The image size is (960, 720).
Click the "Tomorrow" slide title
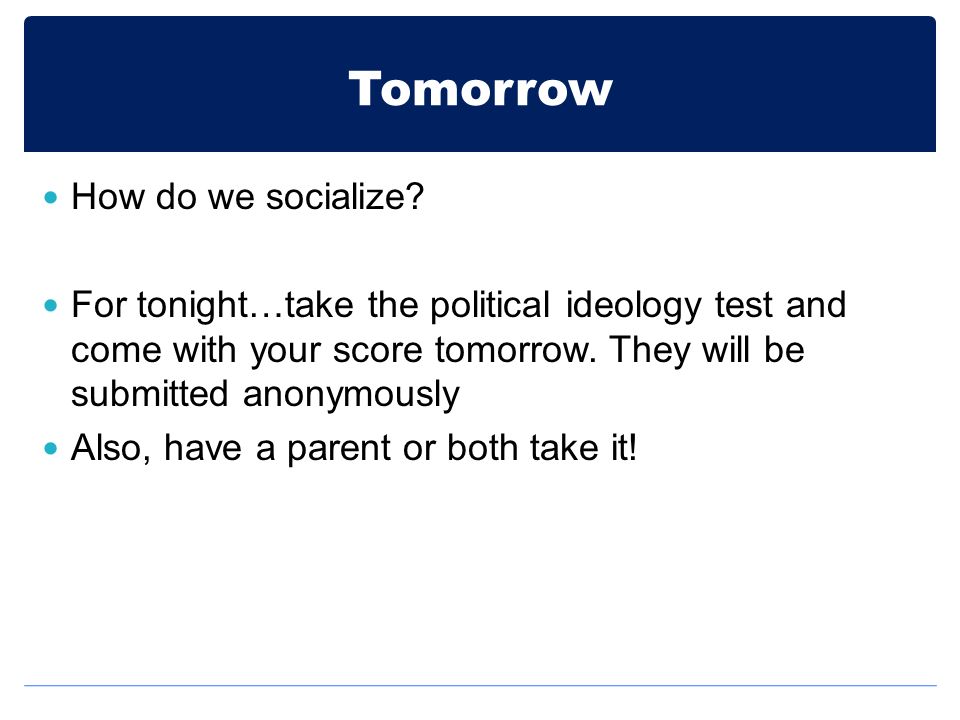coord(480,89)
